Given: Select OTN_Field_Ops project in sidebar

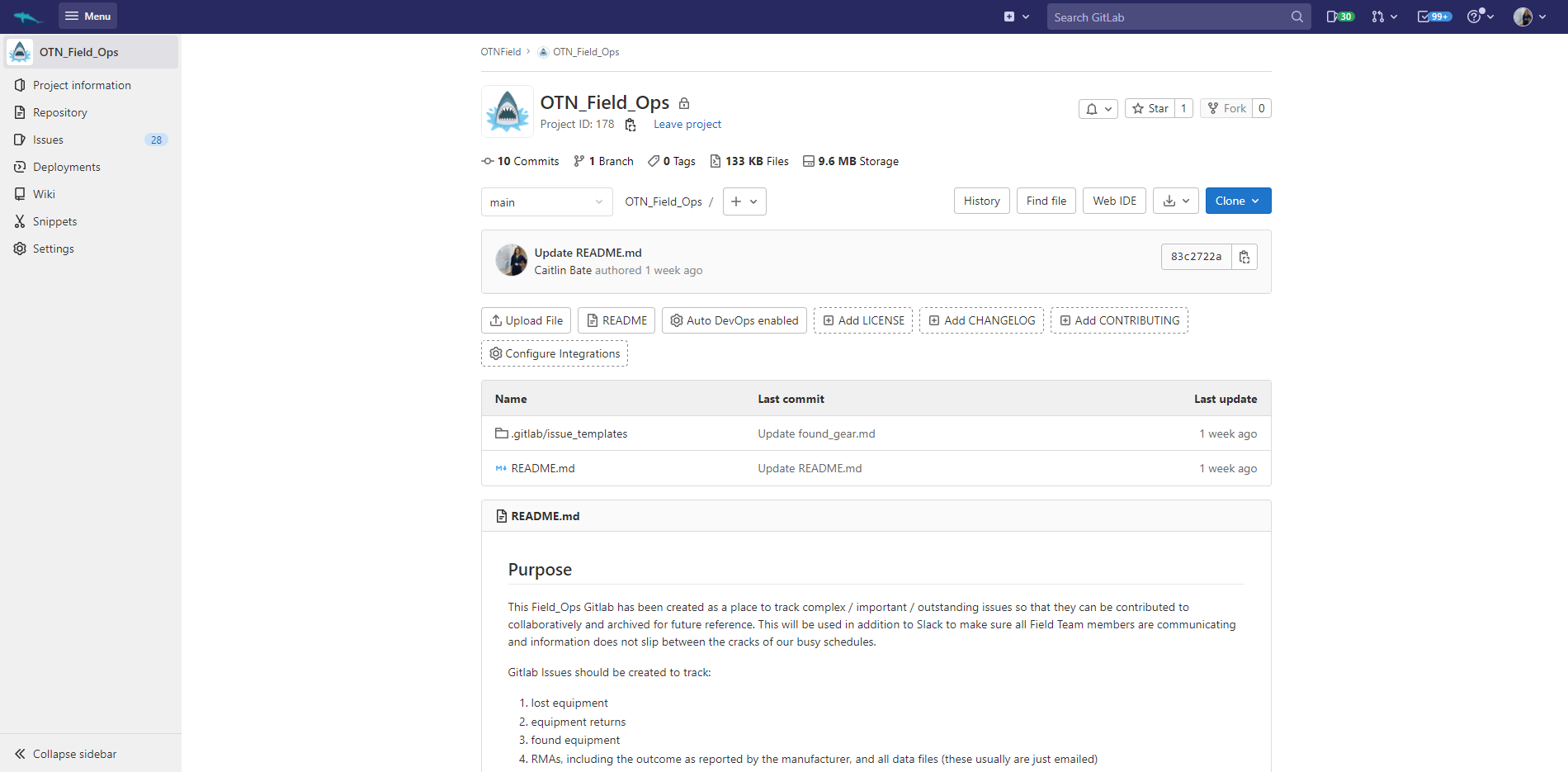Looking at the screenshot, I should click(91, 52).
